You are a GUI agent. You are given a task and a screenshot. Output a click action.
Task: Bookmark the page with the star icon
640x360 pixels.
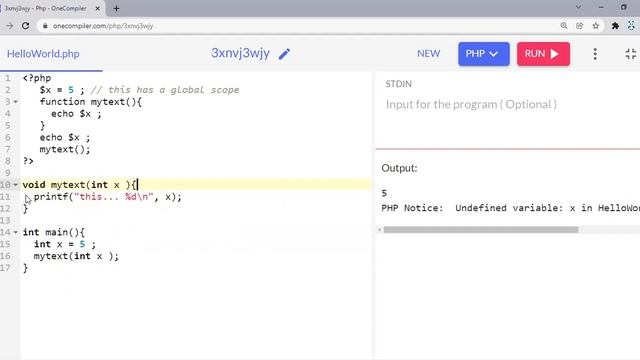tap(596, 26)
